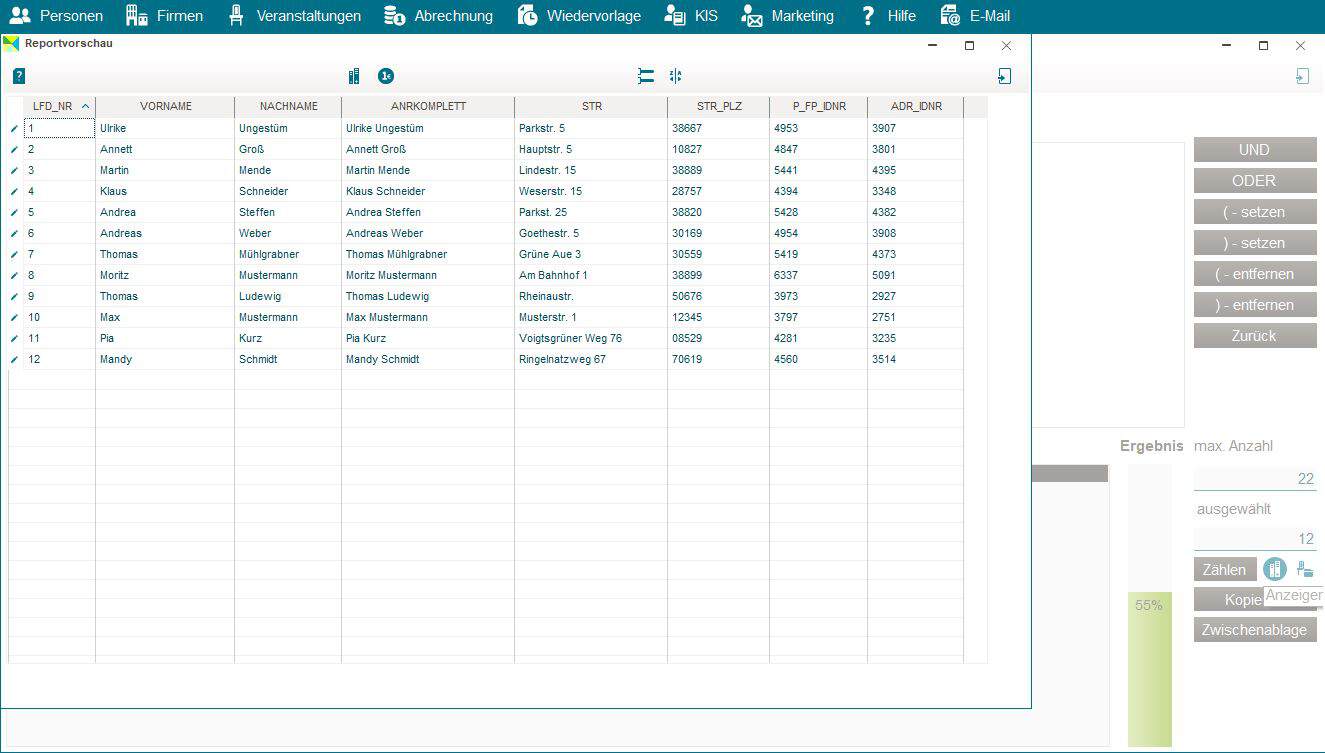The height and width of the screenshot is (753, 1325).
Task: Click the folder stamp icon right of Anzeigen
Action: tap(1305, 569)
